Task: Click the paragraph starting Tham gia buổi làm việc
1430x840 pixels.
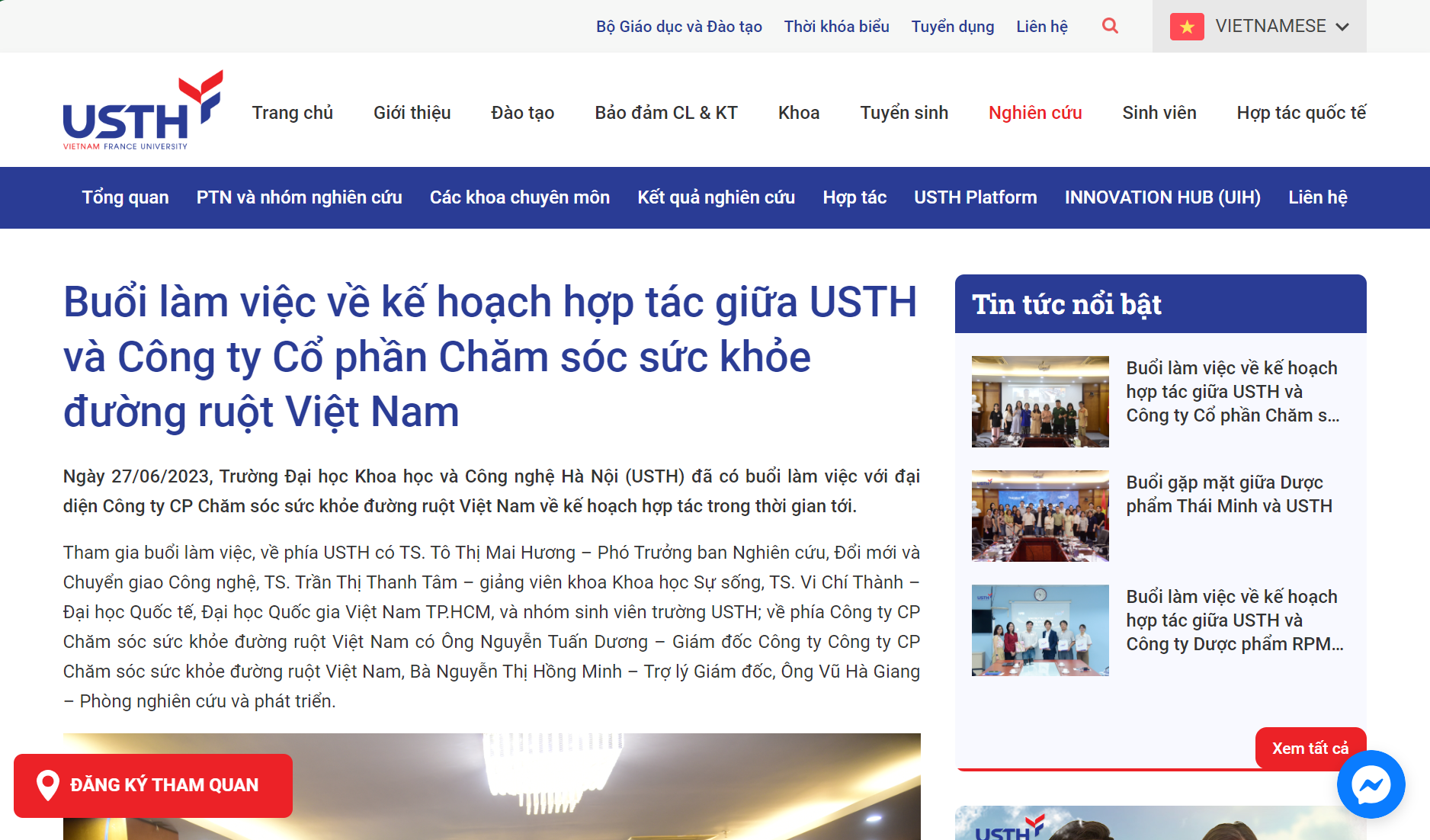Action: [x=492, y=627]
